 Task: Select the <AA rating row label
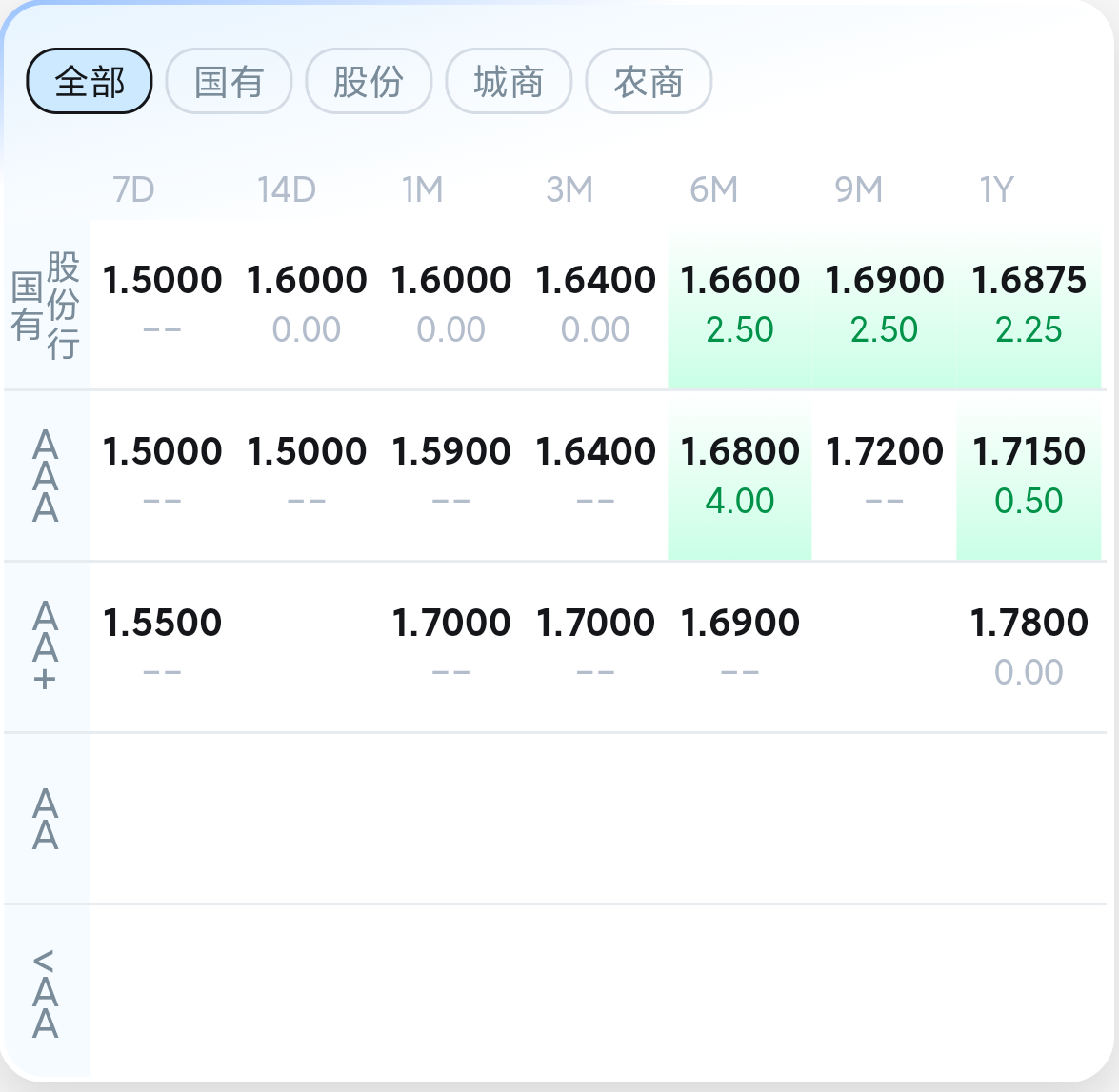[x=46, y=992]
